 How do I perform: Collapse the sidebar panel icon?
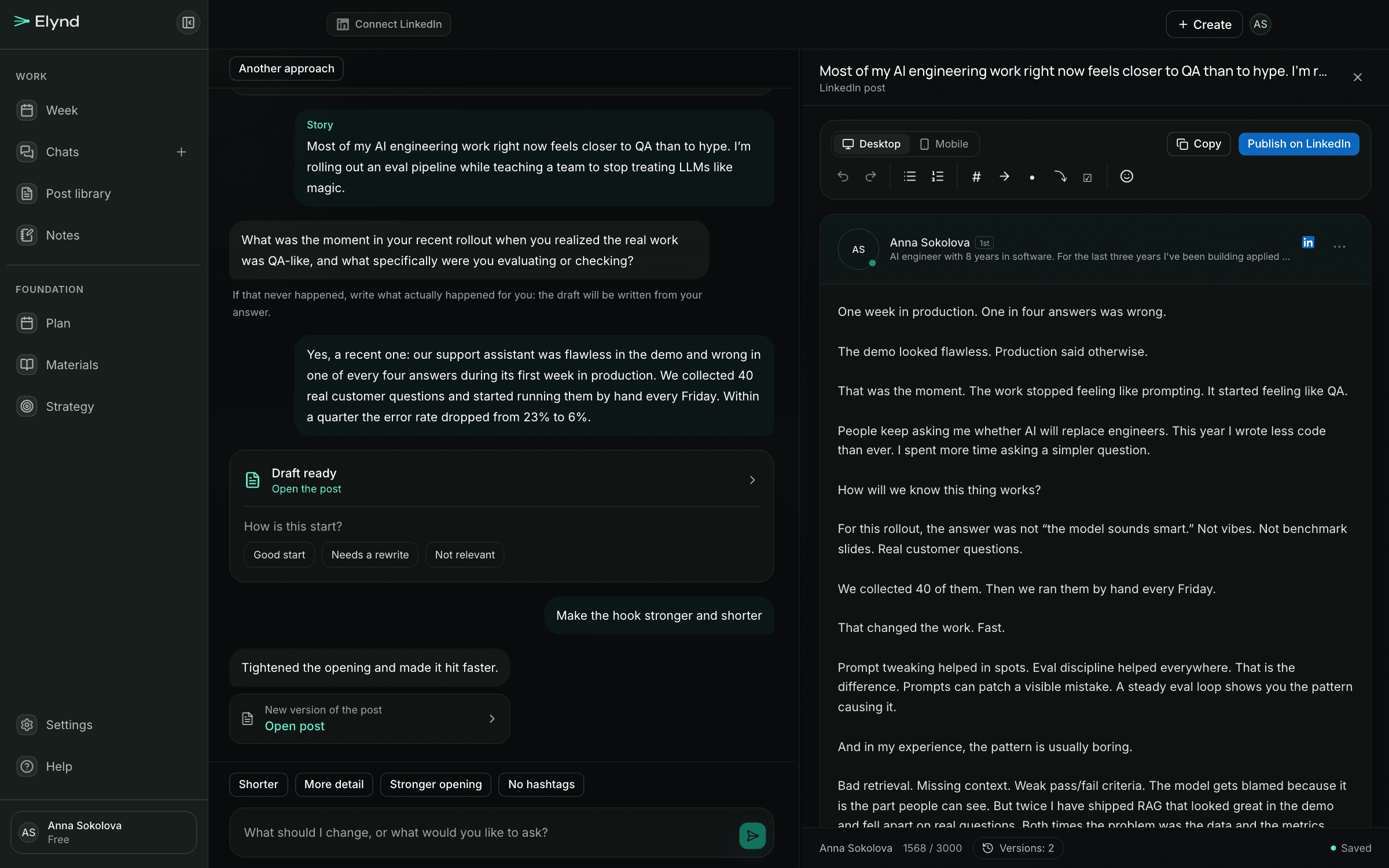click(x=188, y=23)
